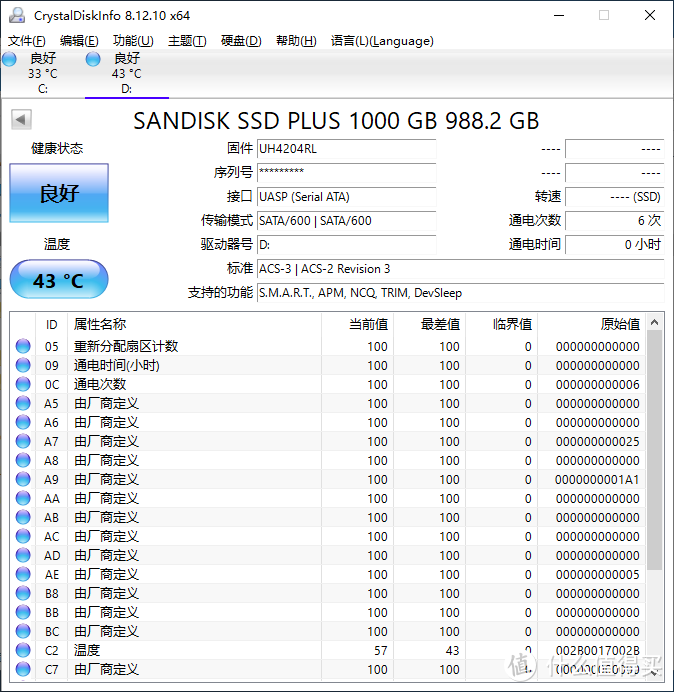Click status circle for attribute B8
The image size is (674, 692).
click(23, 593)
